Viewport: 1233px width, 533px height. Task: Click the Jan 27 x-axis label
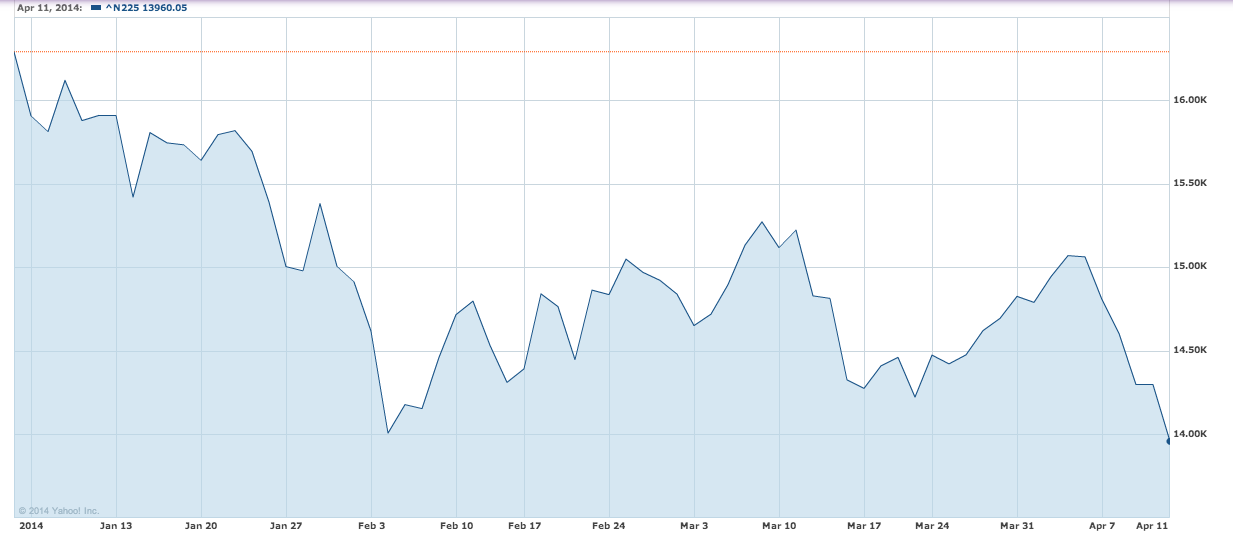pyautogui.click(x=286, y=525)
